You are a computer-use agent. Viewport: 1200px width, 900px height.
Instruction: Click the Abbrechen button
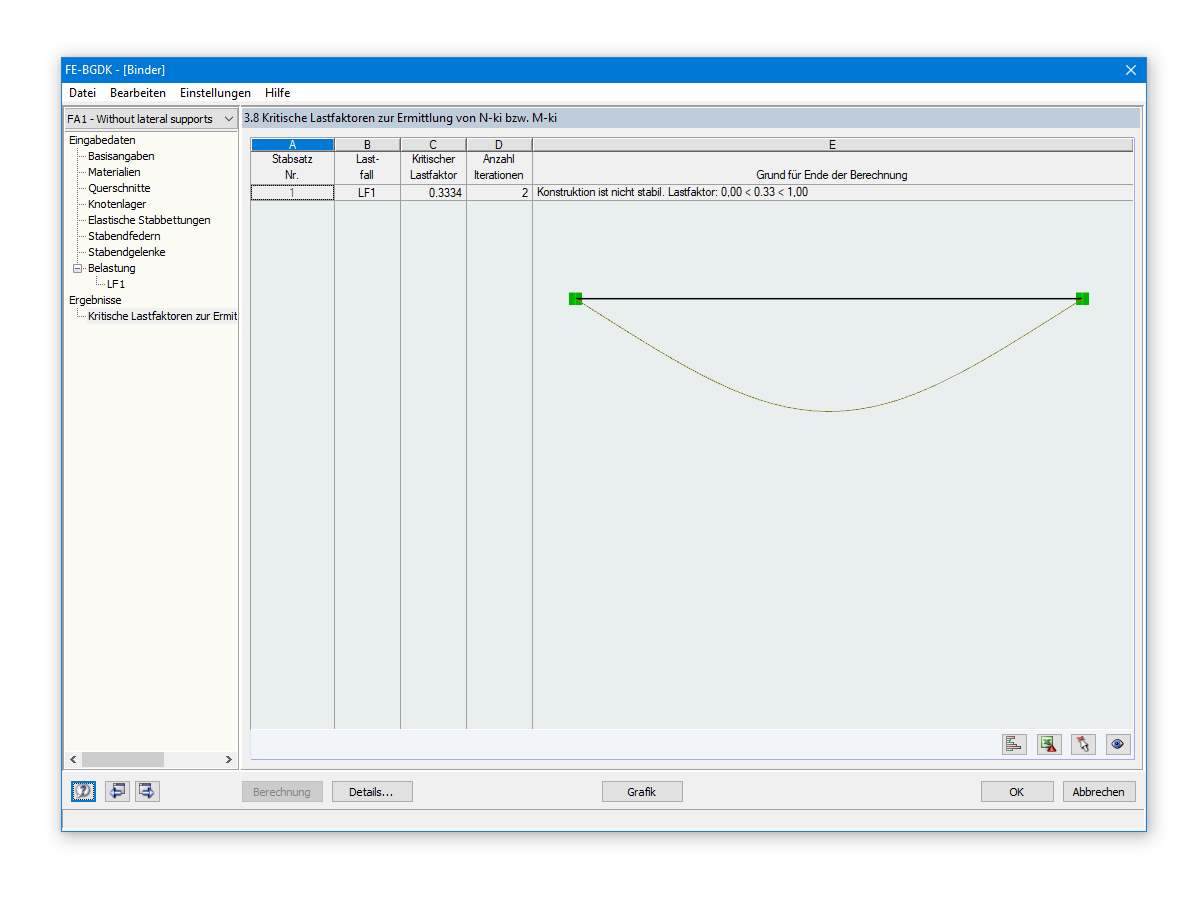coord(1099,792)
